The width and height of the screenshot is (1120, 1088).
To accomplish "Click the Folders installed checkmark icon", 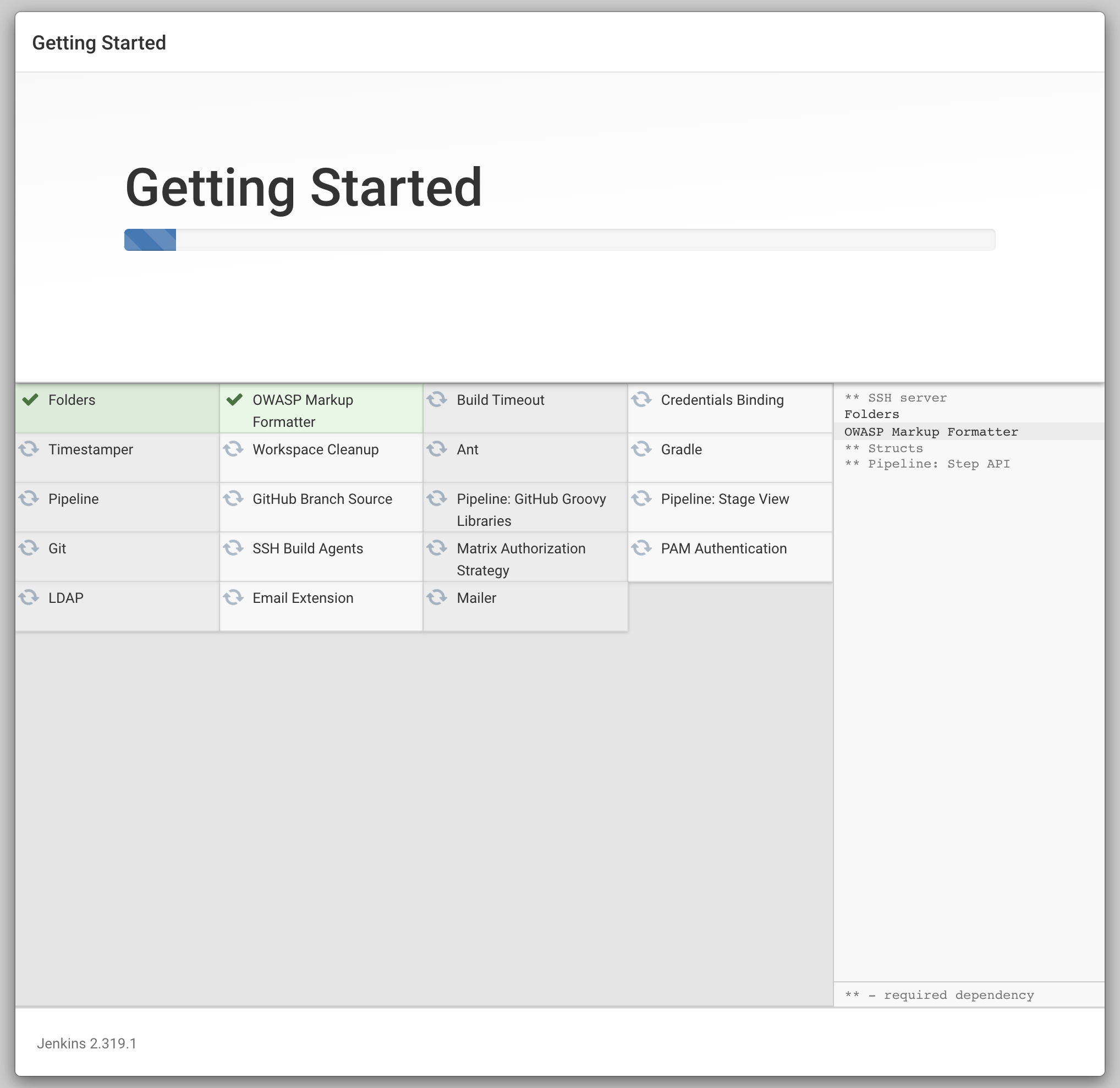I will 30,400.
